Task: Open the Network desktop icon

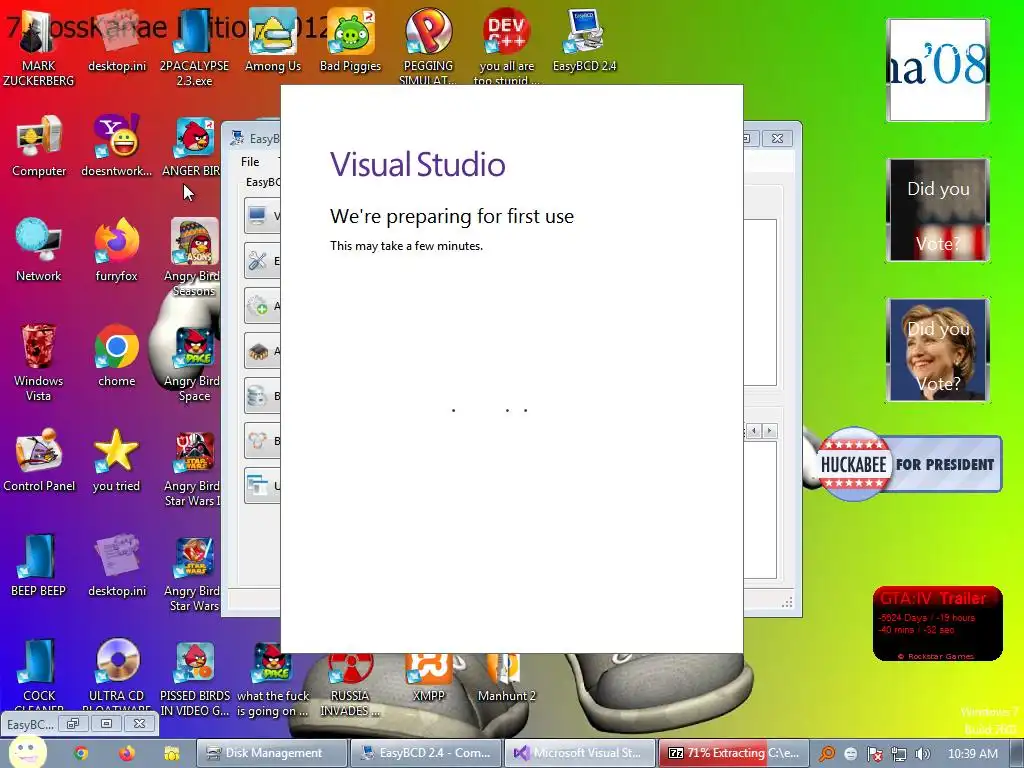Action: (x=39, y=251)
